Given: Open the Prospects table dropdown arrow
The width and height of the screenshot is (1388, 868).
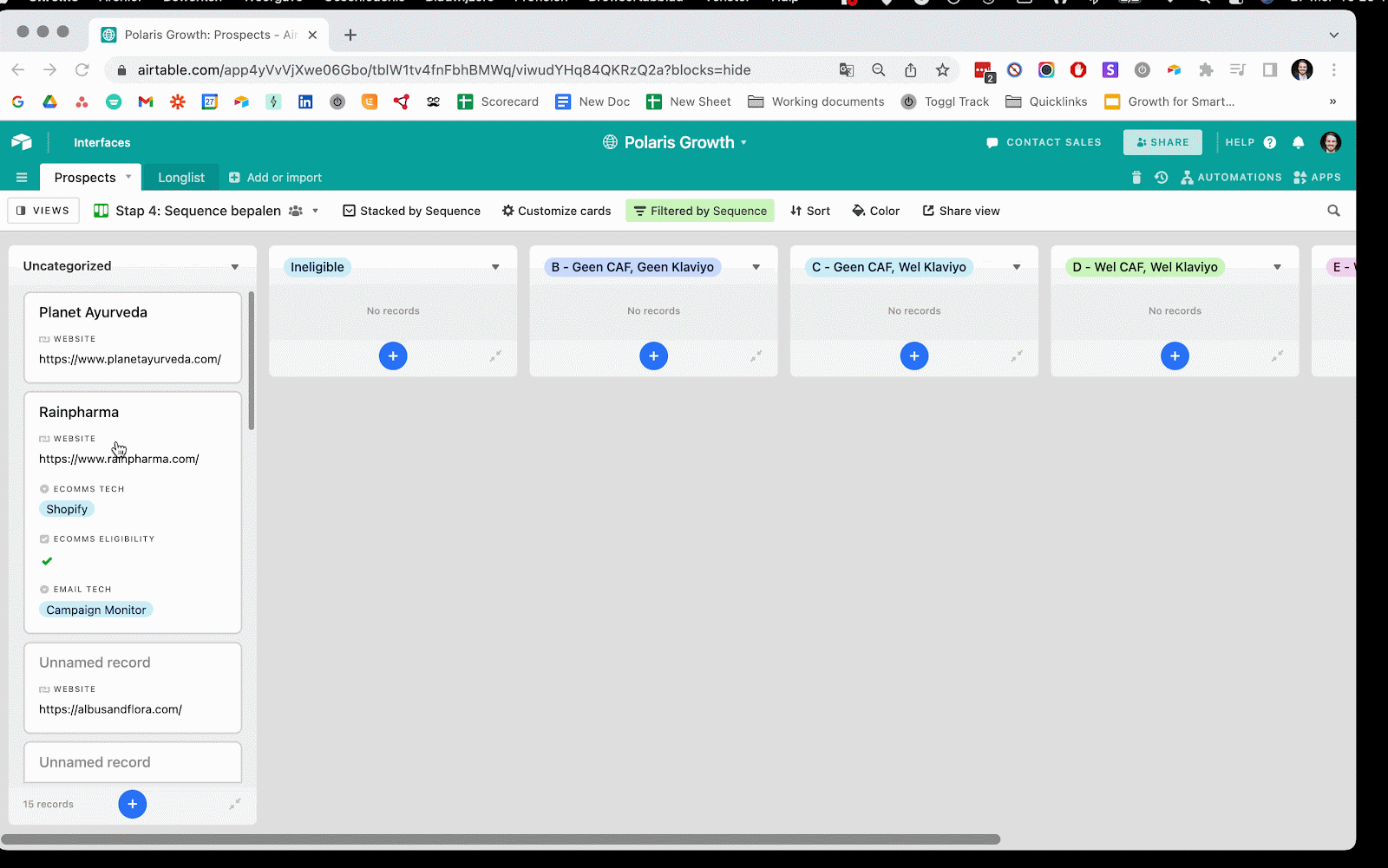Looking at the screenshot, I should [128, 177].
